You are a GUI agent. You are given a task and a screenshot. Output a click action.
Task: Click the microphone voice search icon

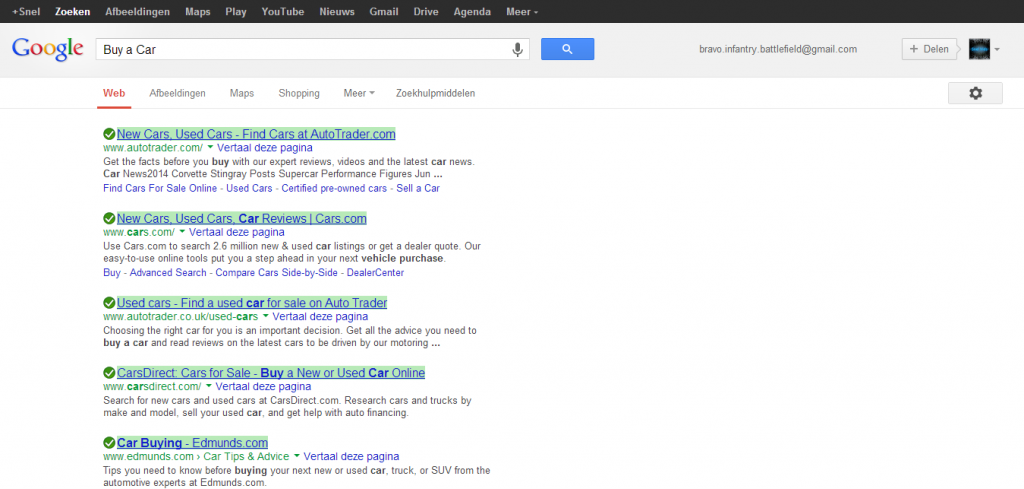pyautogui.click(x=517, y=50)
